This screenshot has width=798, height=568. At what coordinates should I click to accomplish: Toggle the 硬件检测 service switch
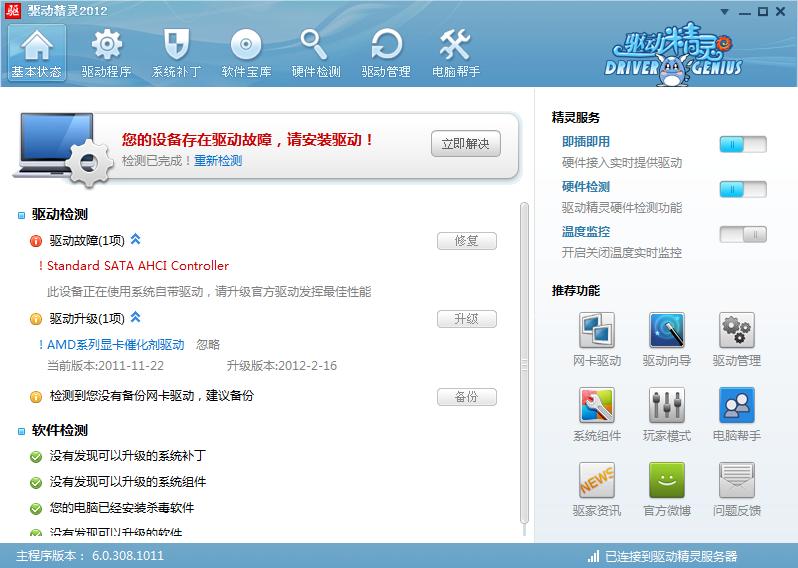point(742,189)
